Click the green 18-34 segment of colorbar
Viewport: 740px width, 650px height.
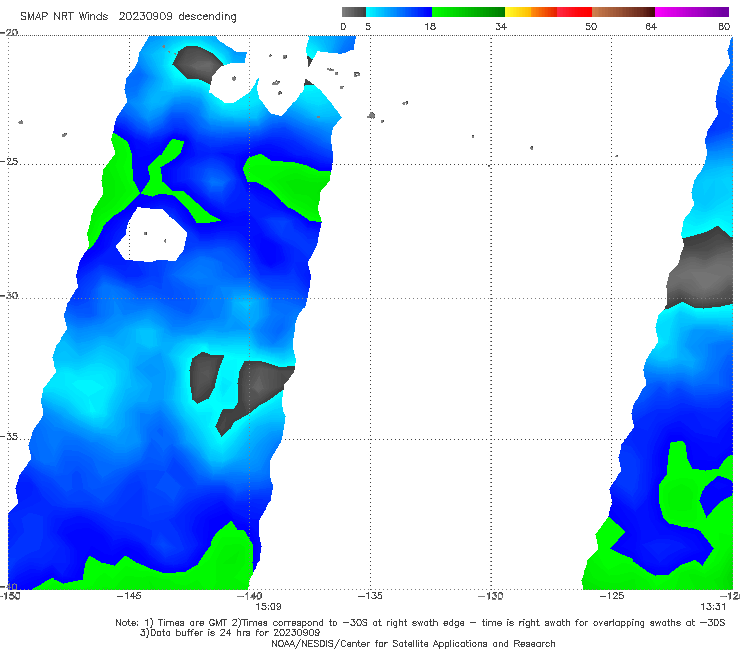click(468, 12)
